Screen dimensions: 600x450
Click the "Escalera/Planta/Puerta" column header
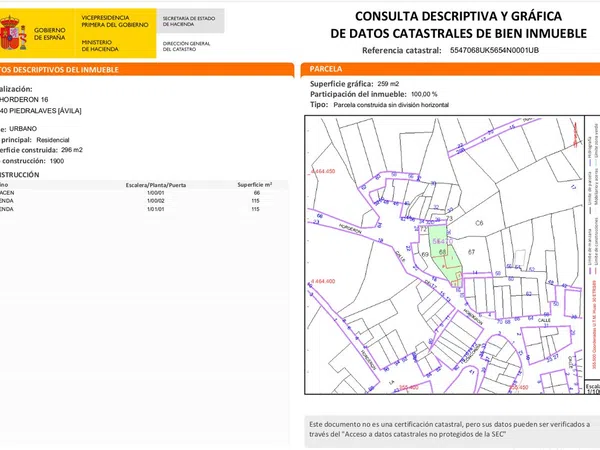pos(156,185)
